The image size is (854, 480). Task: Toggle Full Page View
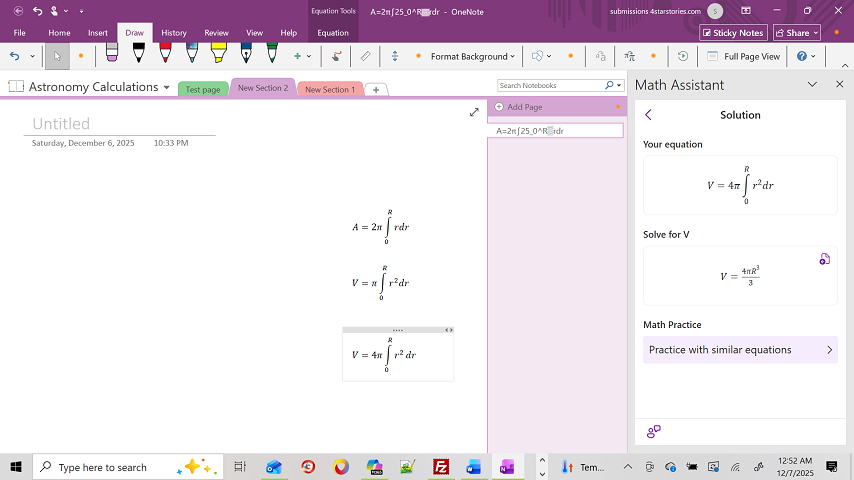point(743,56)
